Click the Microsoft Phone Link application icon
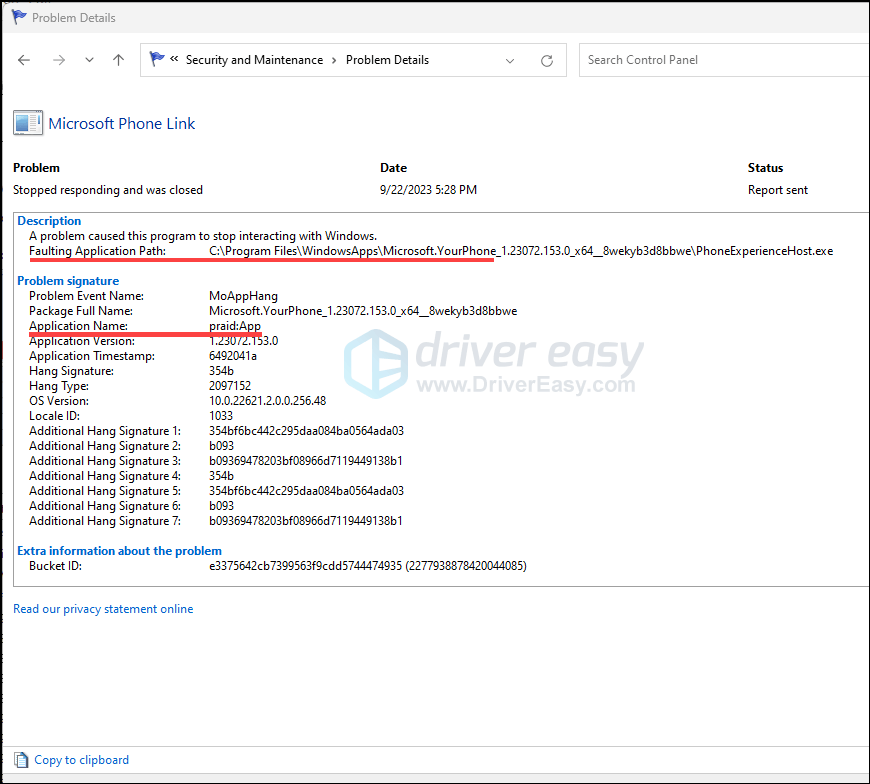 28,122
